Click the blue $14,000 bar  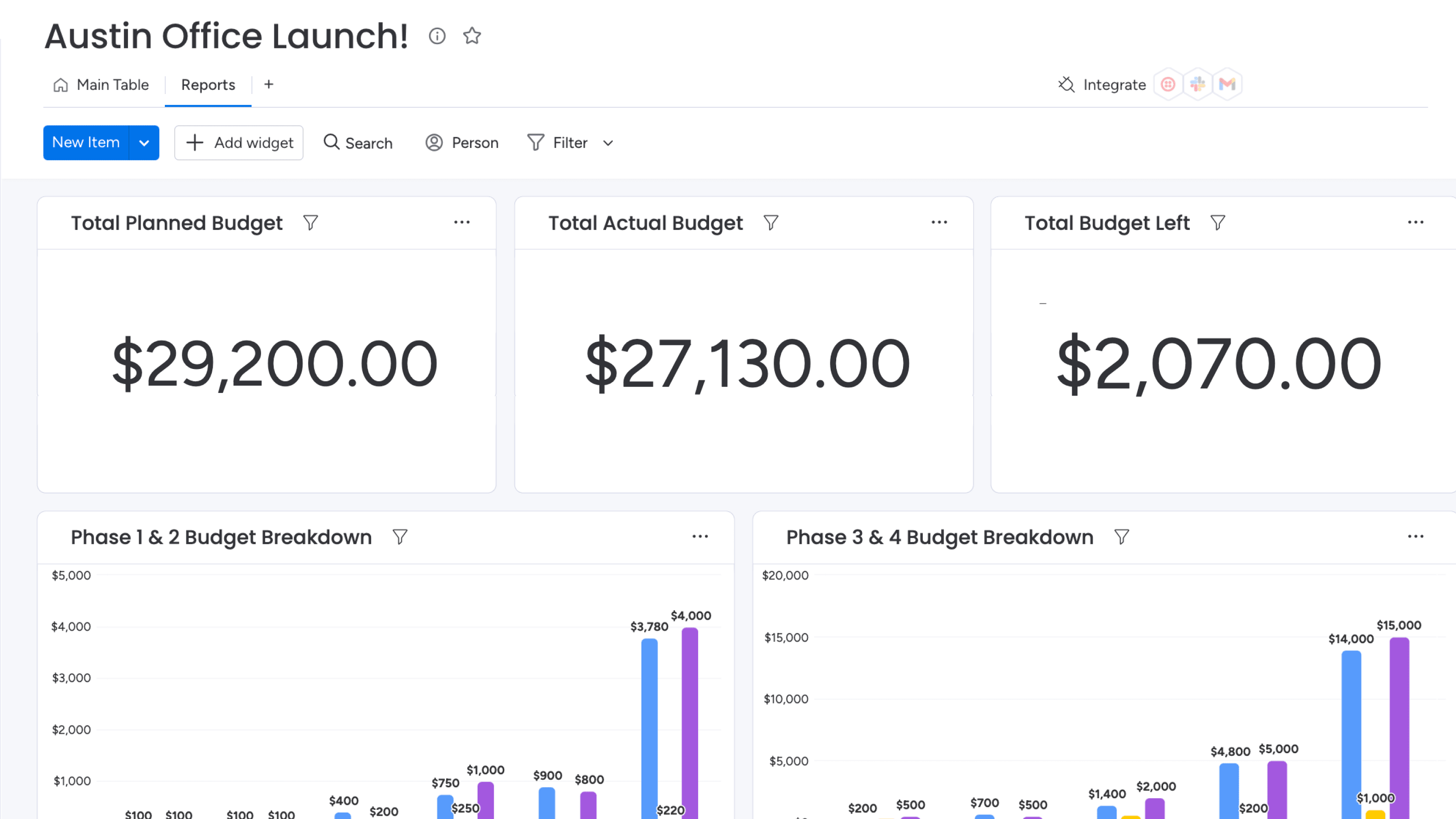[x=1351, y=734]
